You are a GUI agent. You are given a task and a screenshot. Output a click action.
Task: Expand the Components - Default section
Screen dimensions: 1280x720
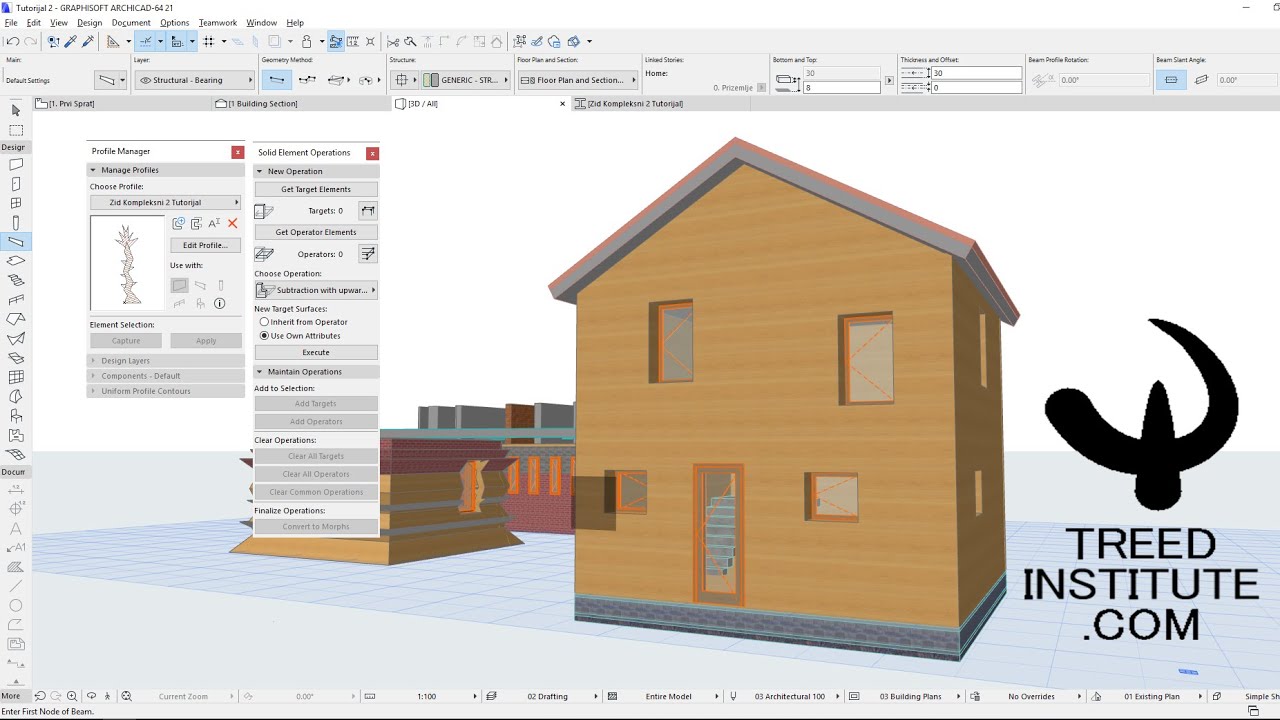click(x=166, y=376)
